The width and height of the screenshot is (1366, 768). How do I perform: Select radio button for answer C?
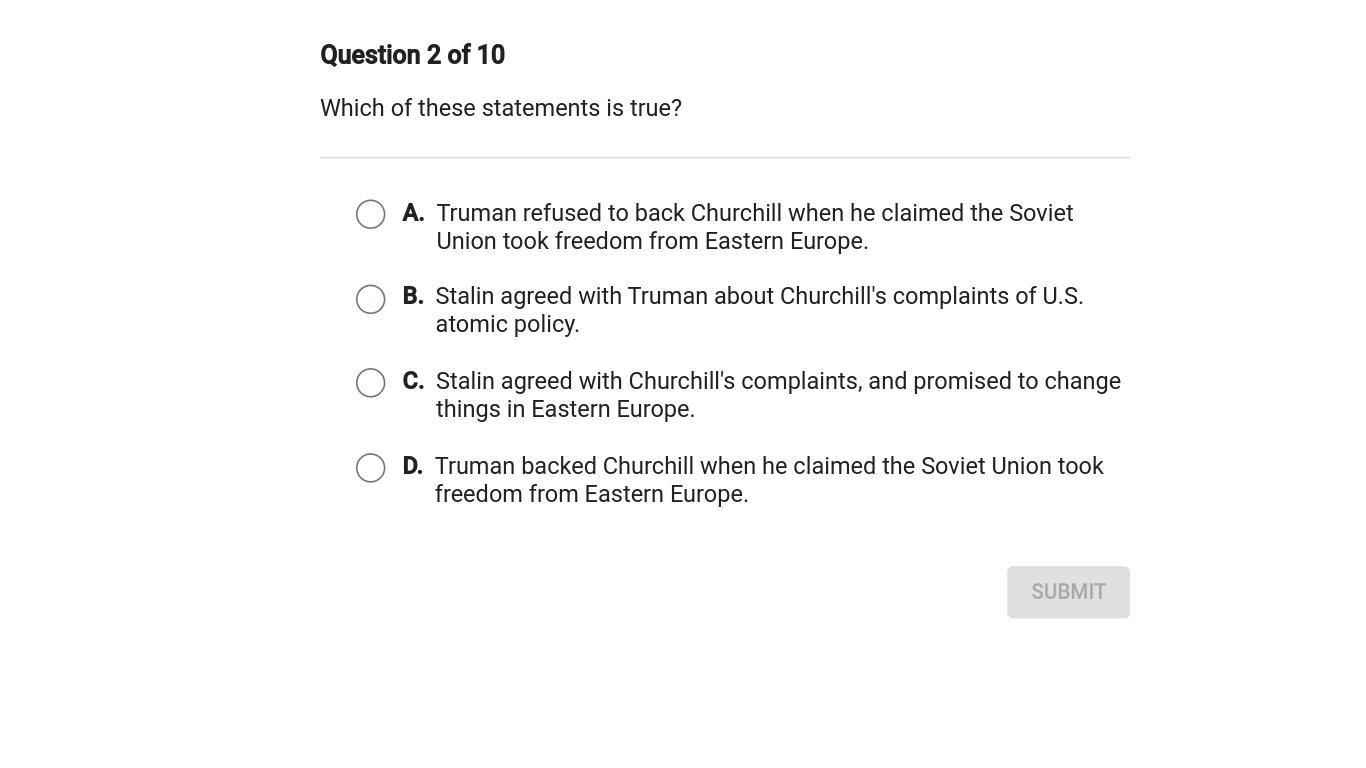370,383
